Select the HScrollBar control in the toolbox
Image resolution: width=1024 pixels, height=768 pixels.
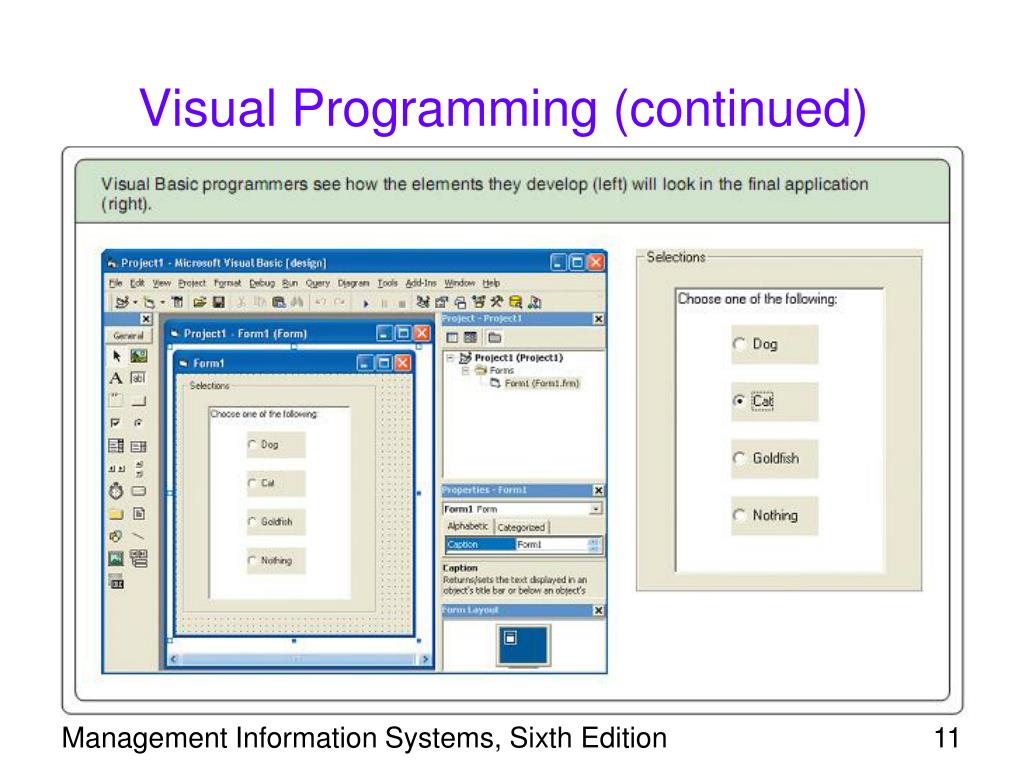click(x=116, y=468)
